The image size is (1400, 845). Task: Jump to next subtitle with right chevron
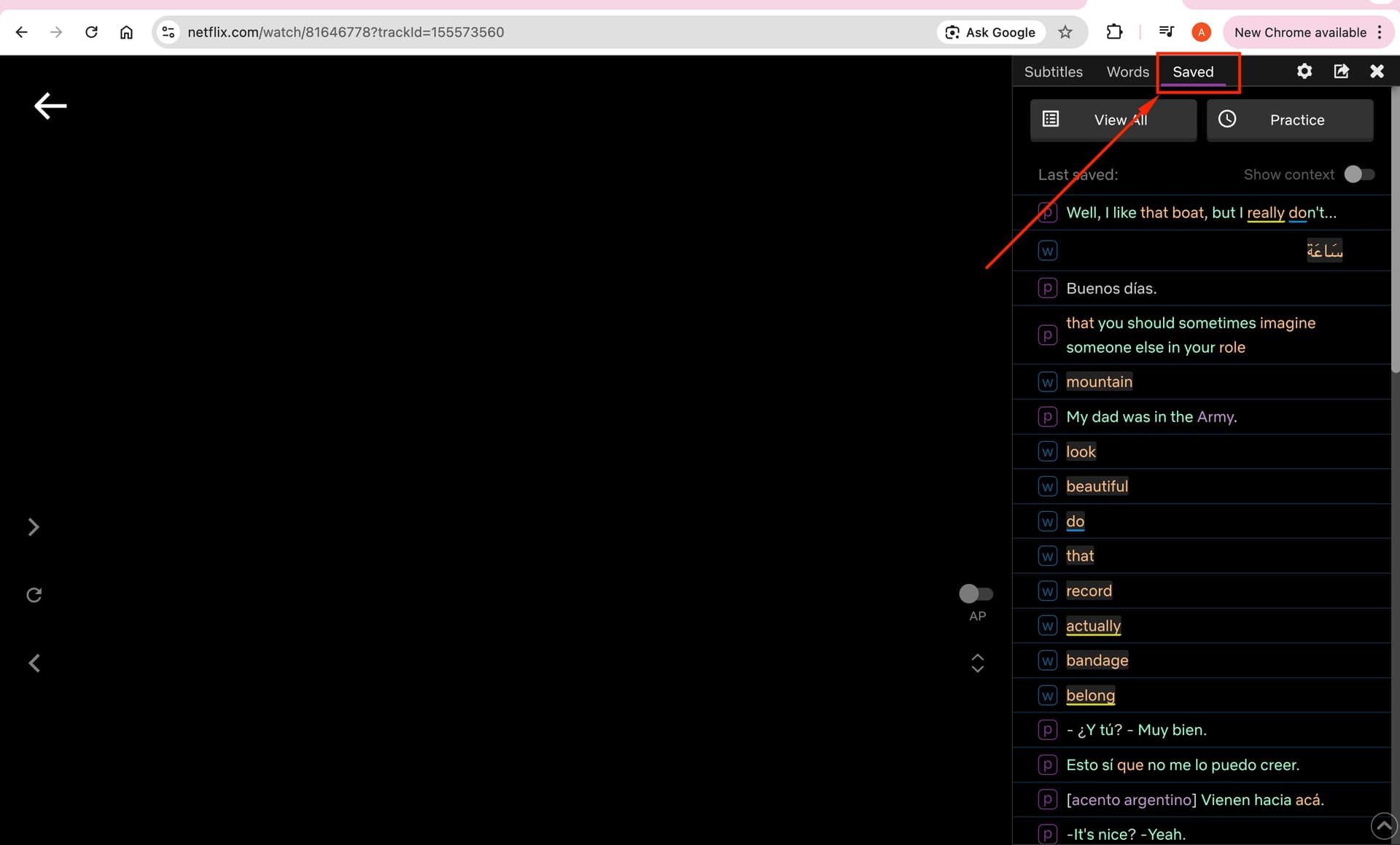[x=34, y=527]
